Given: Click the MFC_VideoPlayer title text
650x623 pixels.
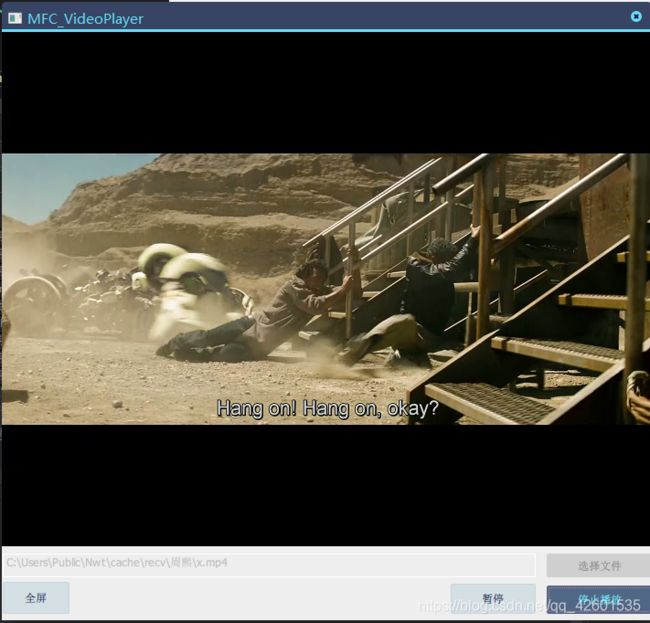Looking at the screenshot, I should (85, 19).
